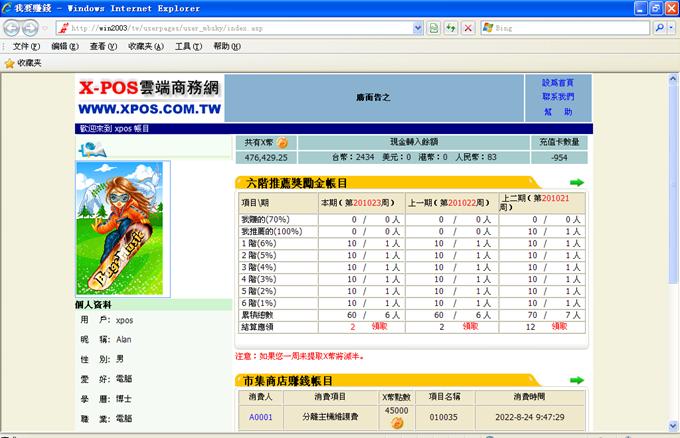Open the 收藏夹 menu in menu bar
The width and height of the screenshot is (680, 438).
click(x=146, y=46)
